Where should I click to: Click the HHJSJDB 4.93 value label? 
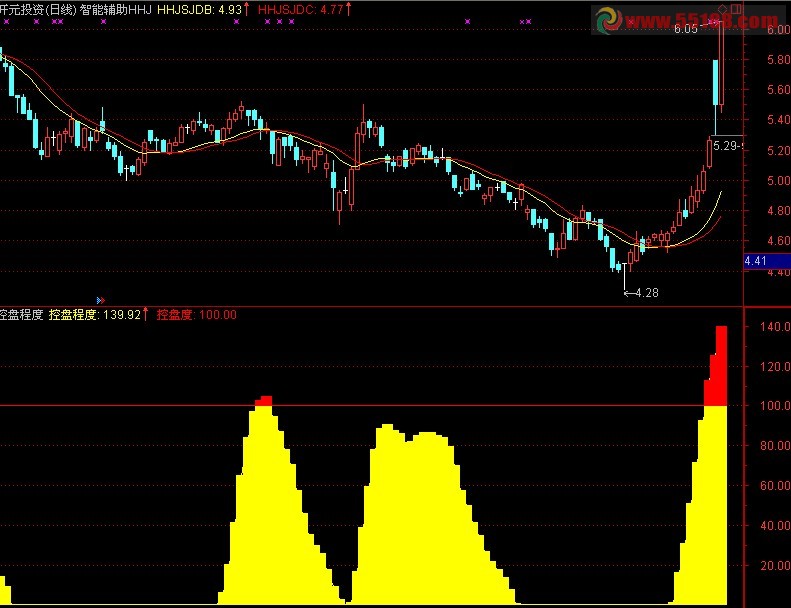coord(201,8)
